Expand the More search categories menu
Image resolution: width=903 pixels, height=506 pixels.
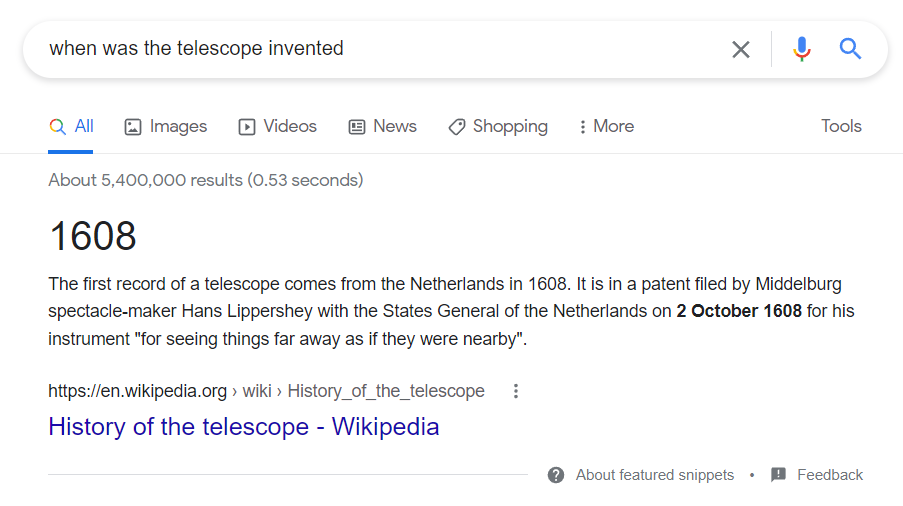tap(606, 127)
